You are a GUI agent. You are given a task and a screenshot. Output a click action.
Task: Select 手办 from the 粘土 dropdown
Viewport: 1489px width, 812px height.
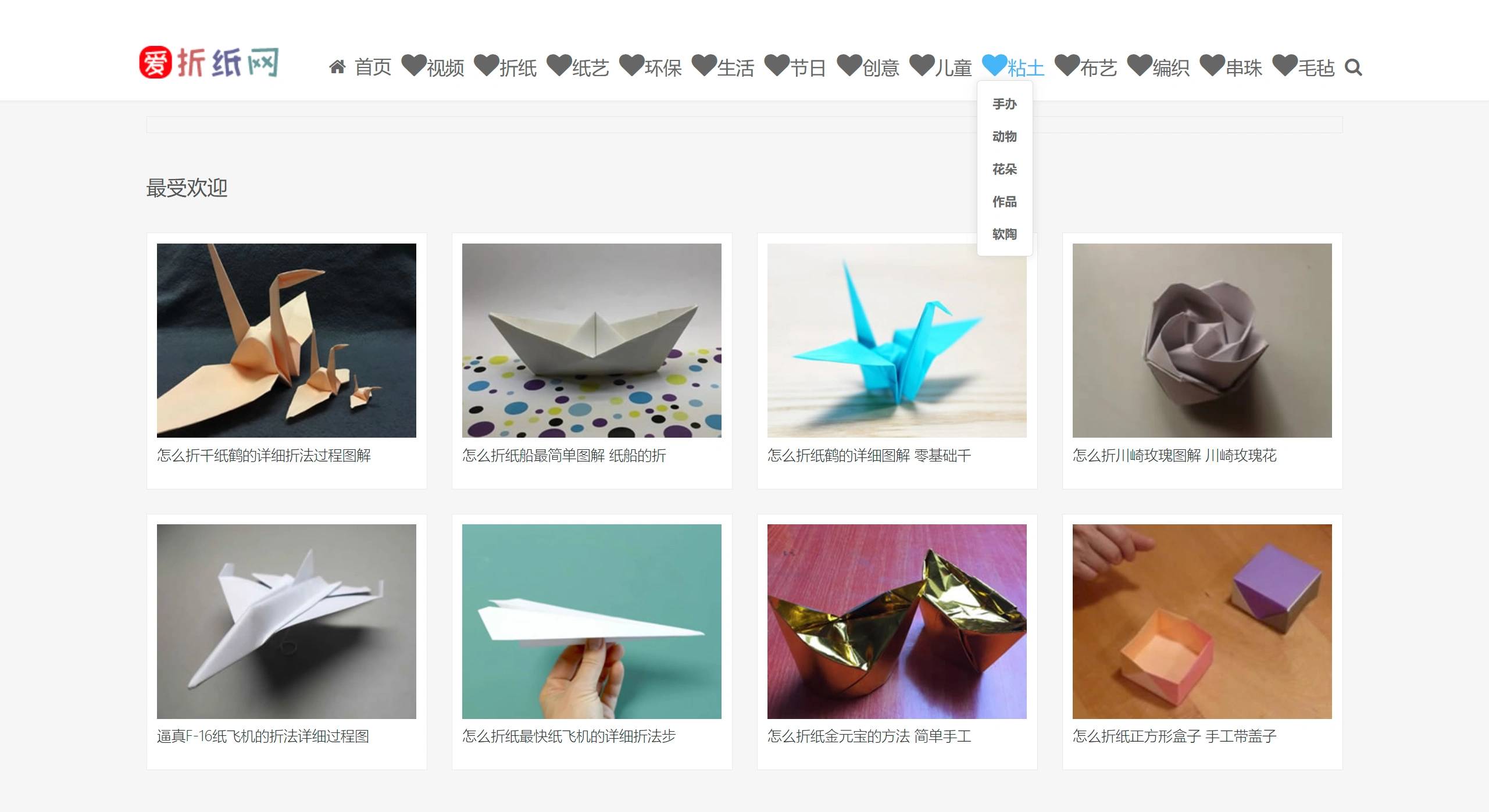[x=1005, y=104]
